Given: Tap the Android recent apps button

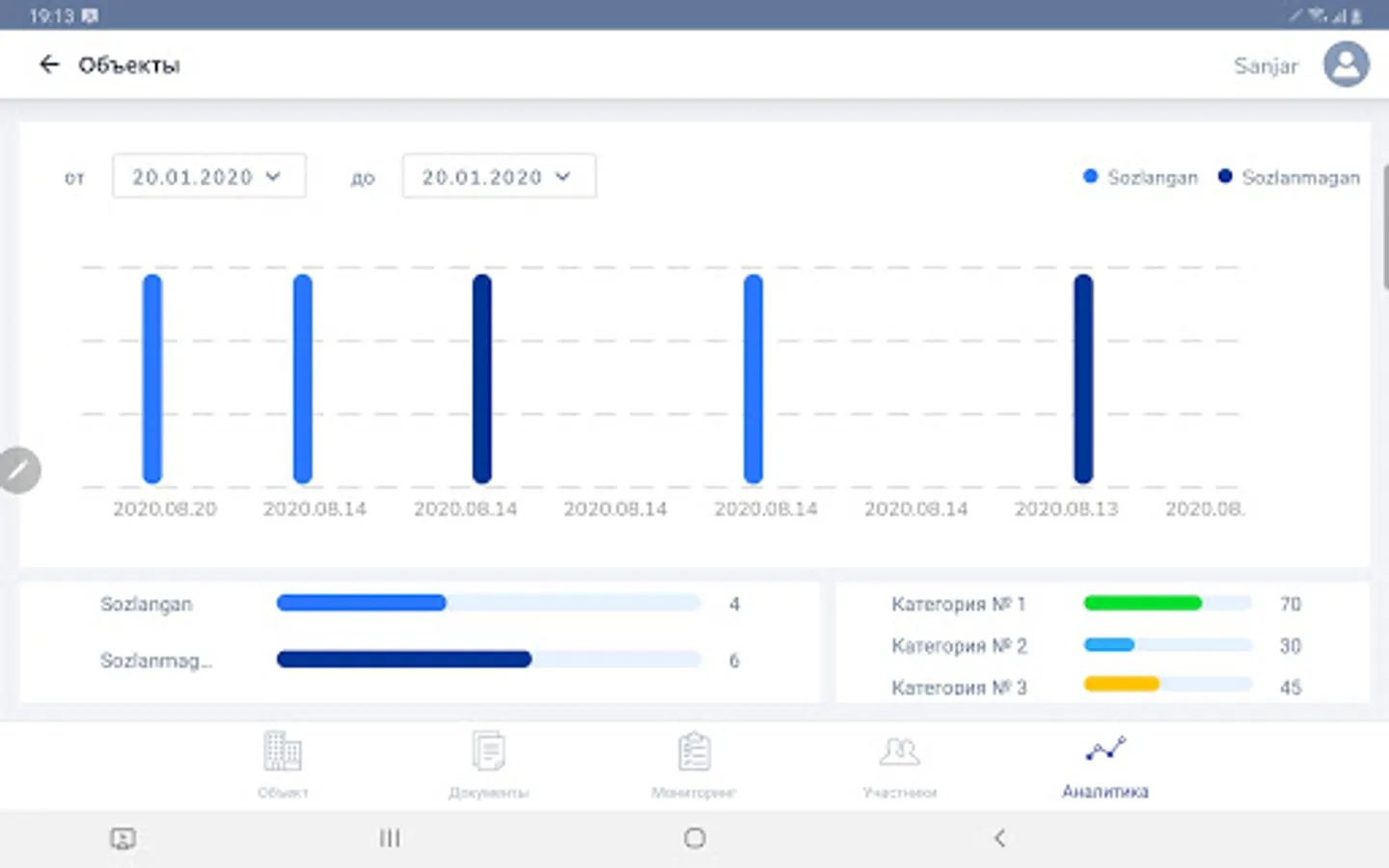Looking at the screenshot, I should point(390,838).
